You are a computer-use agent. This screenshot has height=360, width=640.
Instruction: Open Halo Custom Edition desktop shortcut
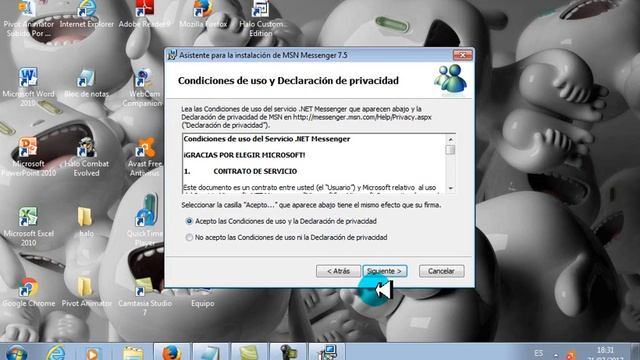261,19
